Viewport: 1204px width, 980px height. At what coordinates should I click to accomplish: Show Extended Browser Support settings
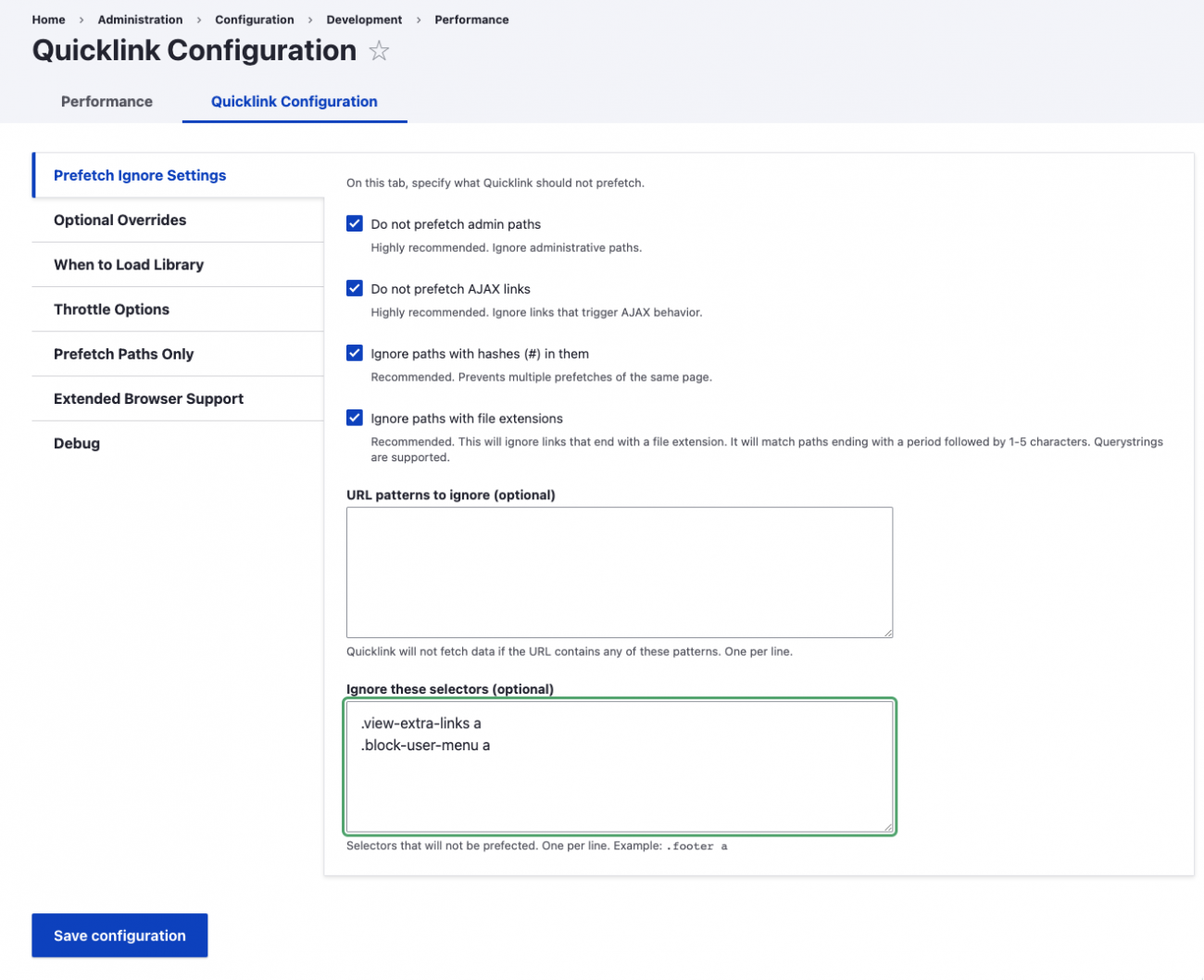178,398
